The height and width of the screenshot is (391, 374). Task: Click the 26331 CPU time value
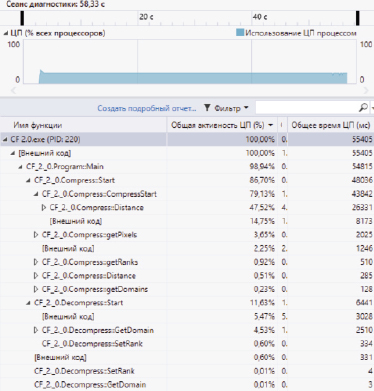click(x=362, y=208)
